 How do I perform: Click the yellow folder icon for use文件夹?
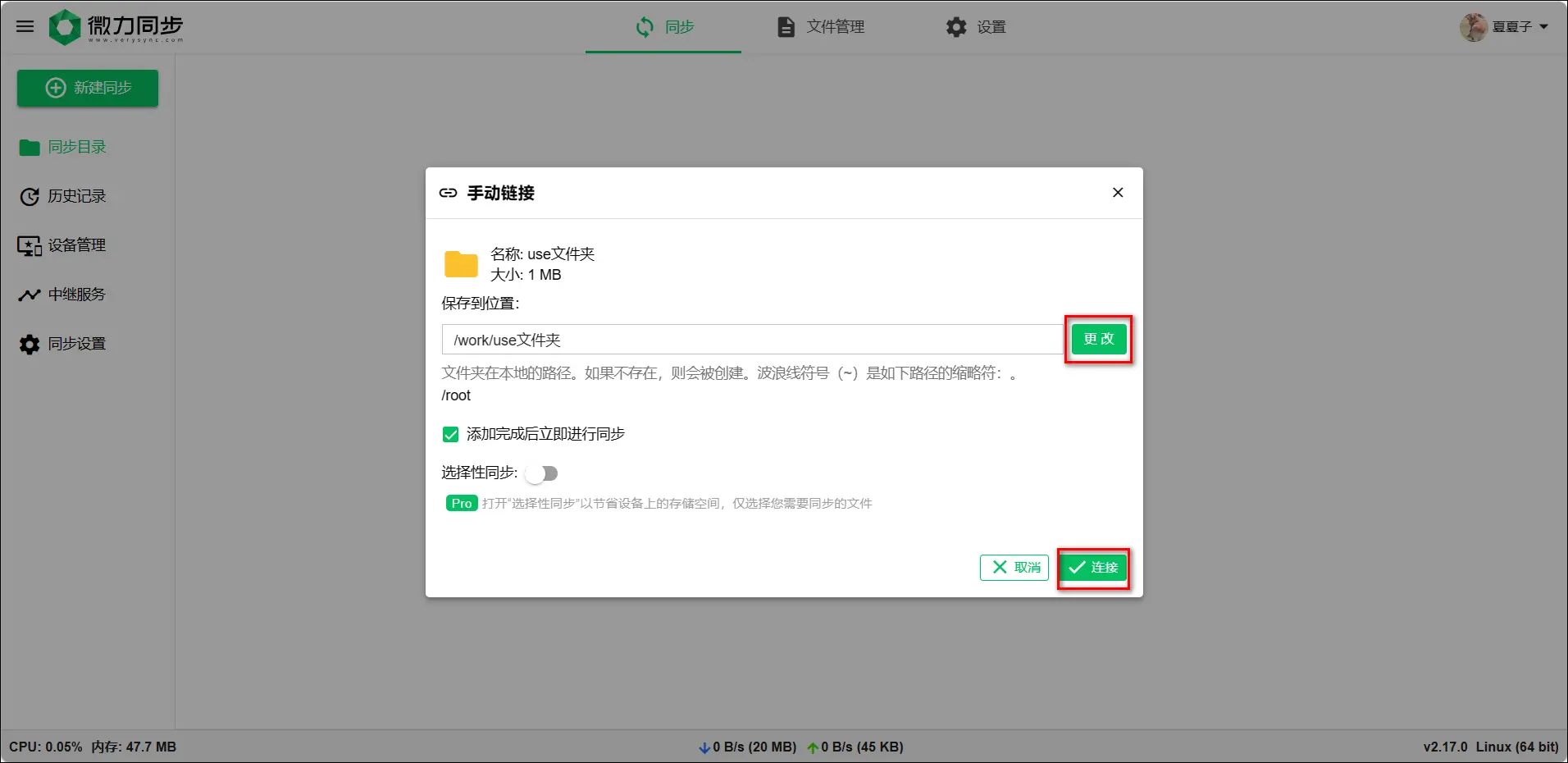point(460,264)
